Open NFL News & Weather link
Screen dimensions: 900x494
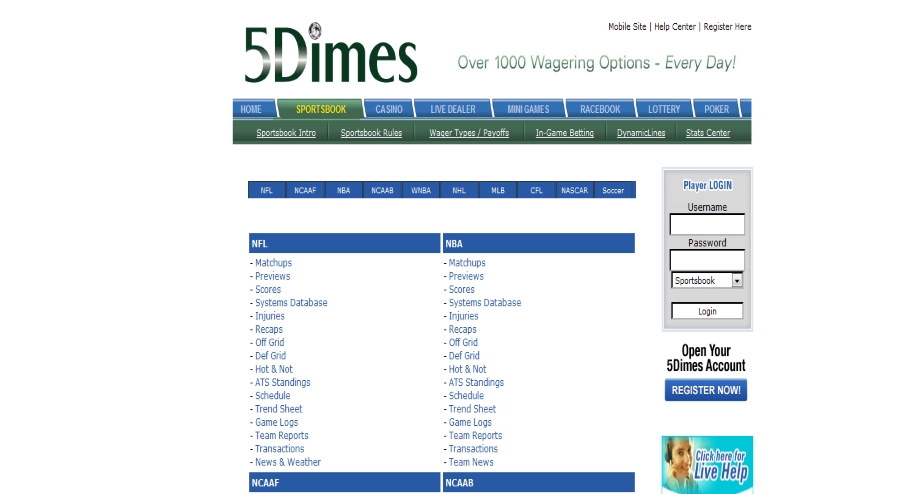pos(288,462)
